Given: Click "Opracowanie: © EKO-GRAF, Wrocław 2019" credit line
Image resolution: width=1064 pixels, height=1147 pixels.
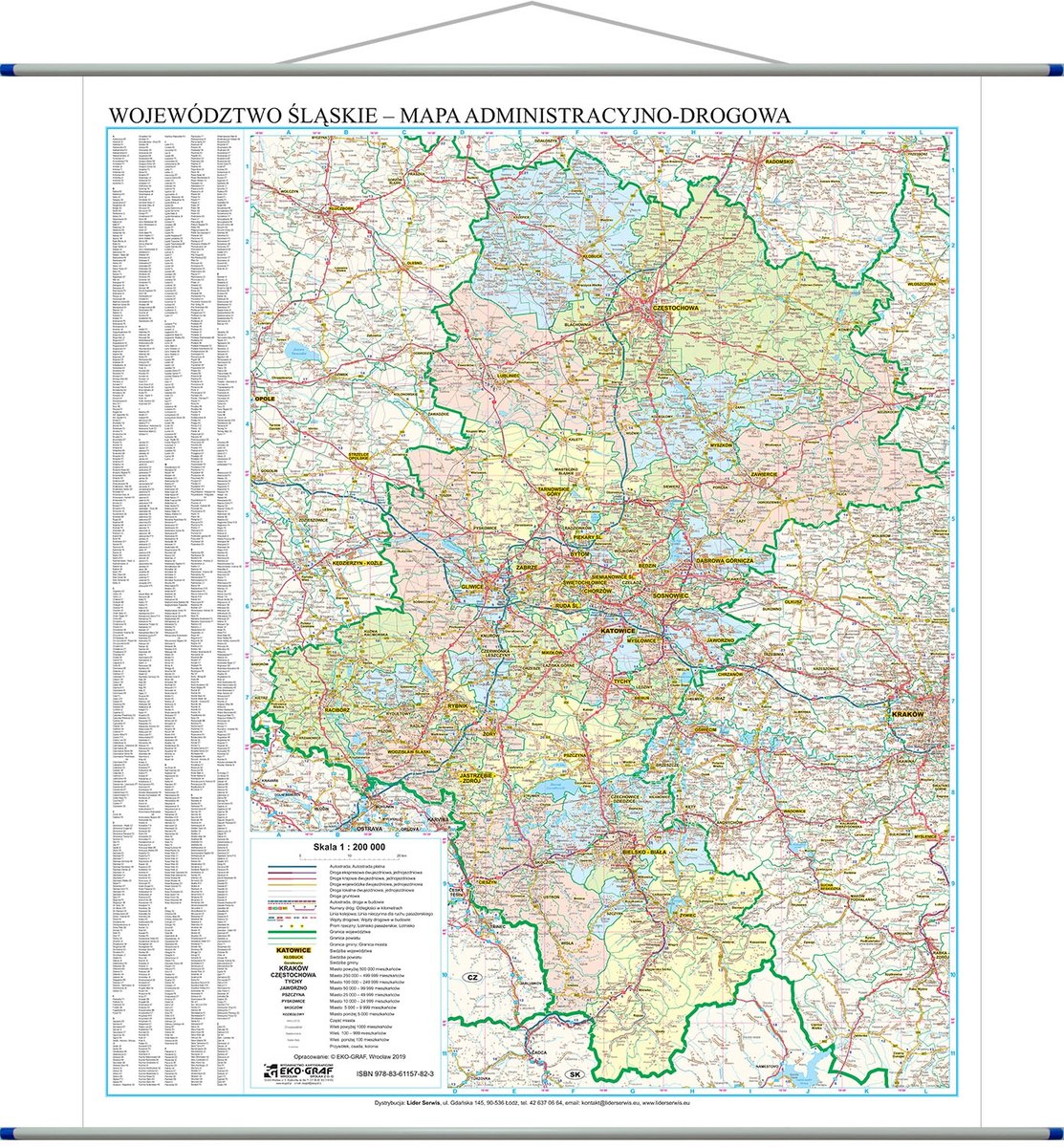Looking at the screenshot, I should (349, 1057).
